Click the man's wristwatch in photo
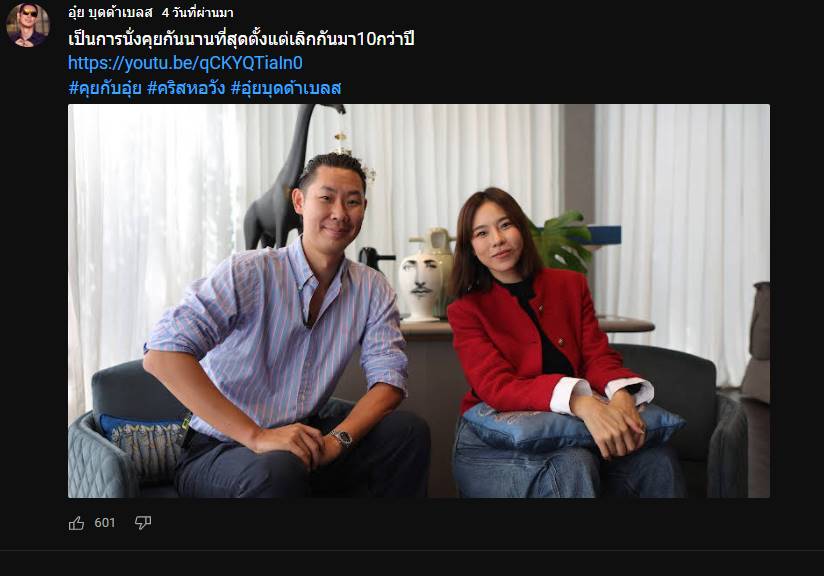Viewport: 824px width, 576px height. (342, 438)
